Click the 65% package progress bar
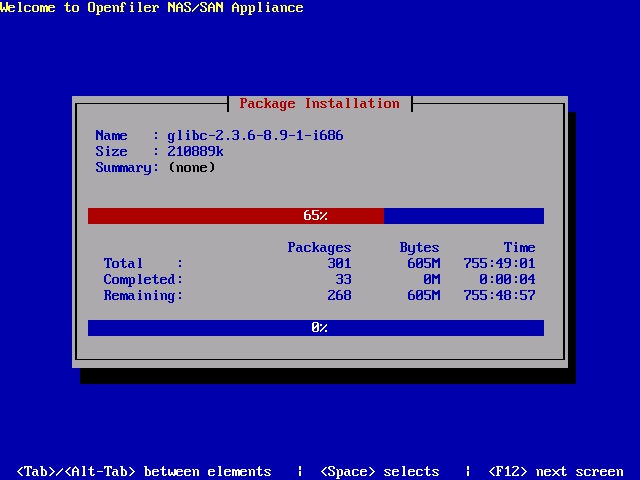The width and height of the screenshot is (640, 480). (316, 216)
